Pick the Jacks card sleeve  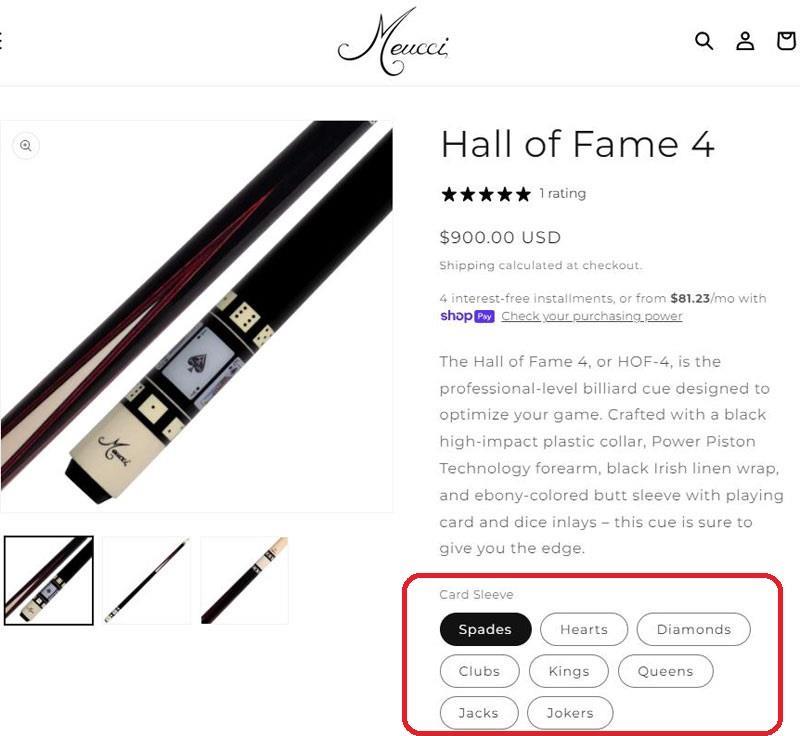[479, 713]
